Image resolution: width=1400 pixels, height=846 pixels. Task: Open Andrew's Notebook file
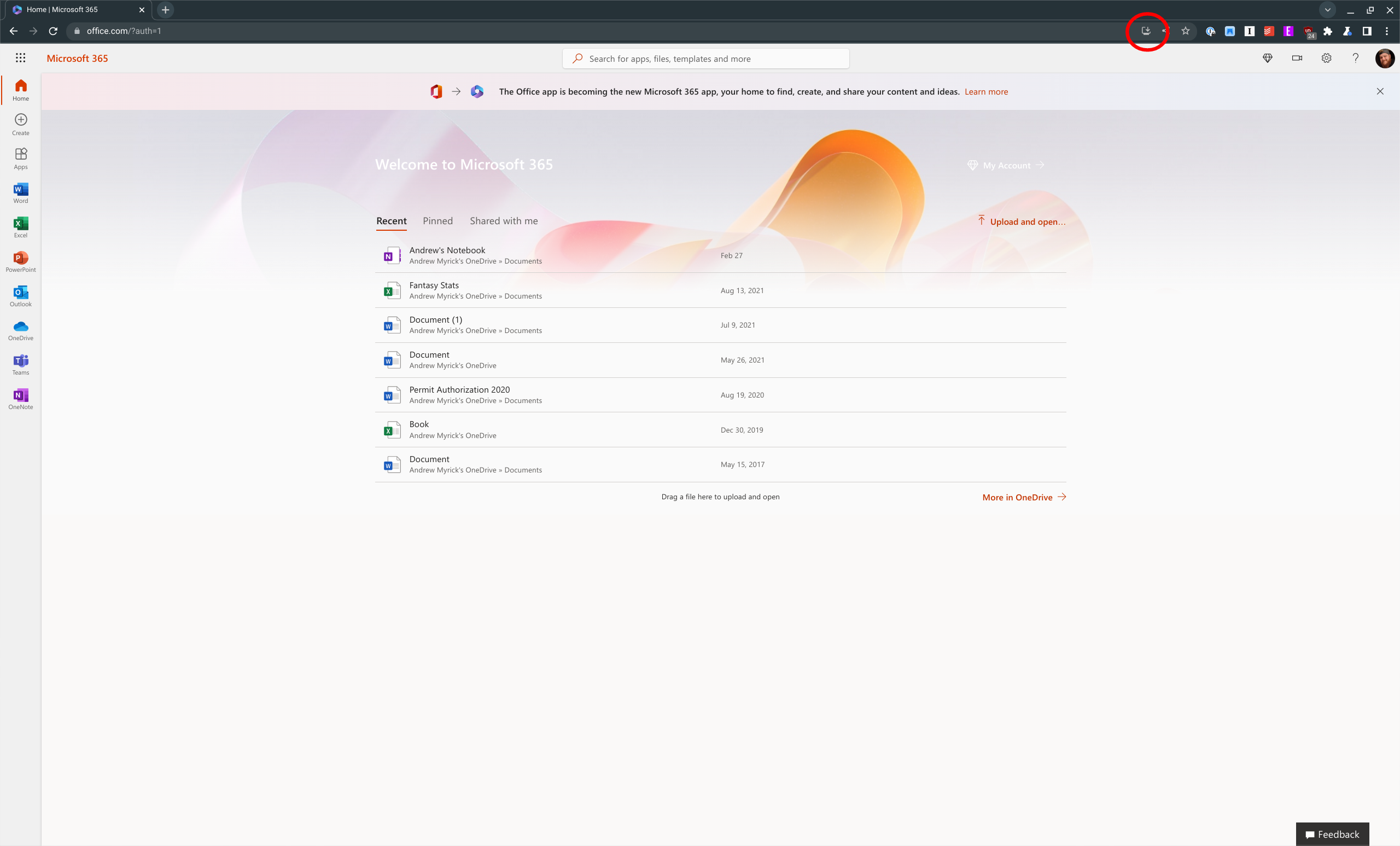[720, 256]
